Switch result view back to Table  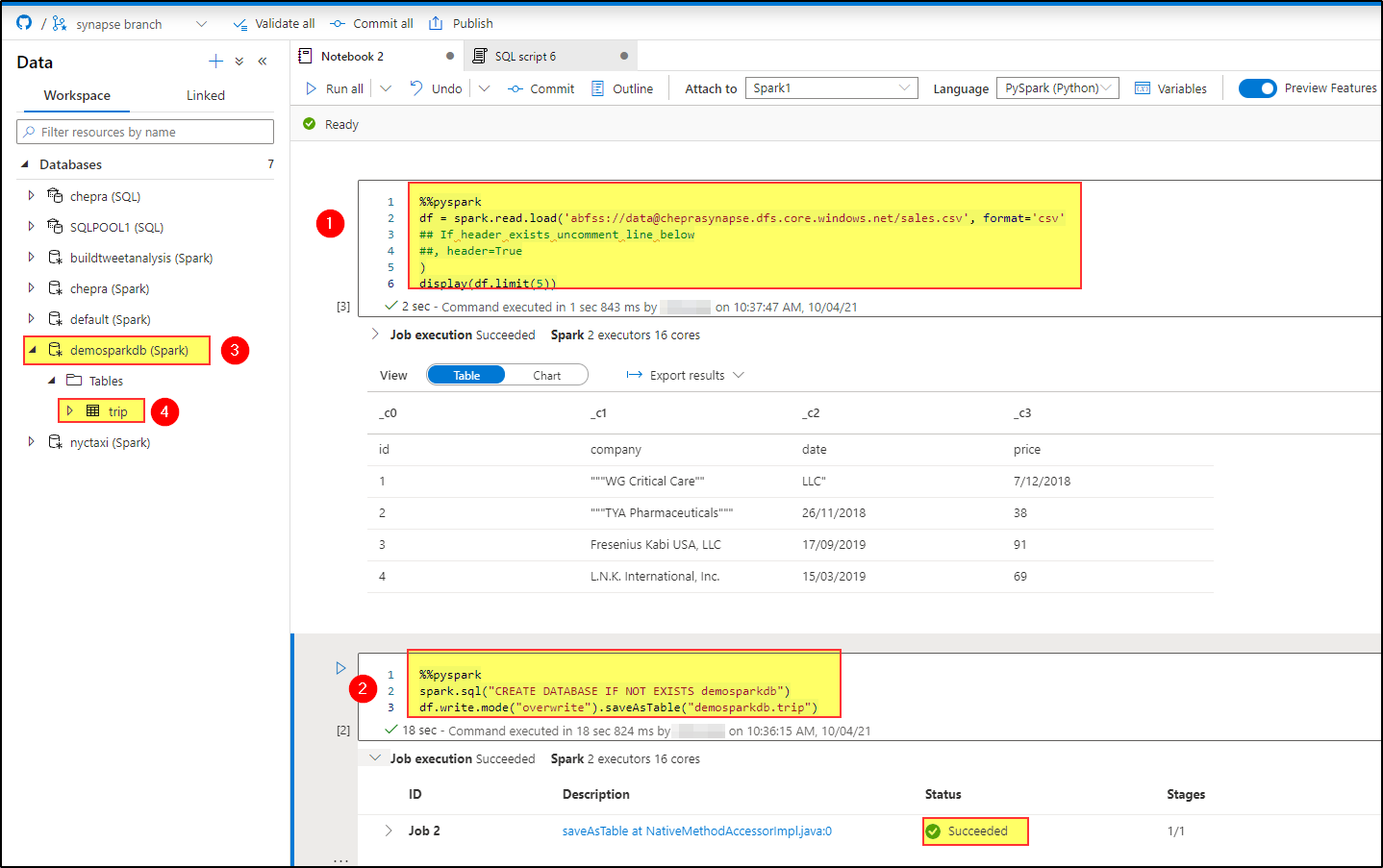click(466, 374)
